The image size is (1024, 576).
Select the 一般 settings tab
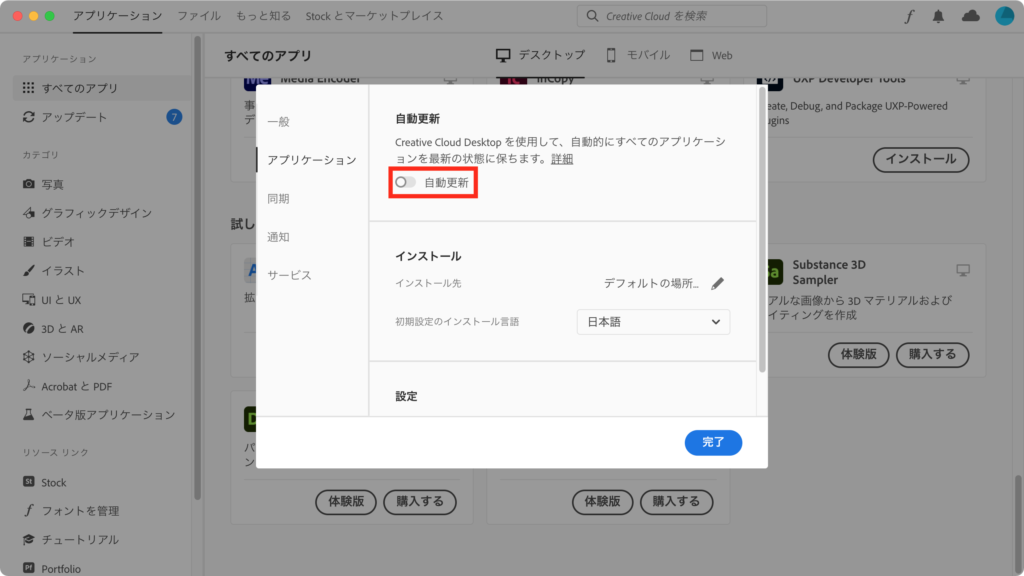pos(278,122)
